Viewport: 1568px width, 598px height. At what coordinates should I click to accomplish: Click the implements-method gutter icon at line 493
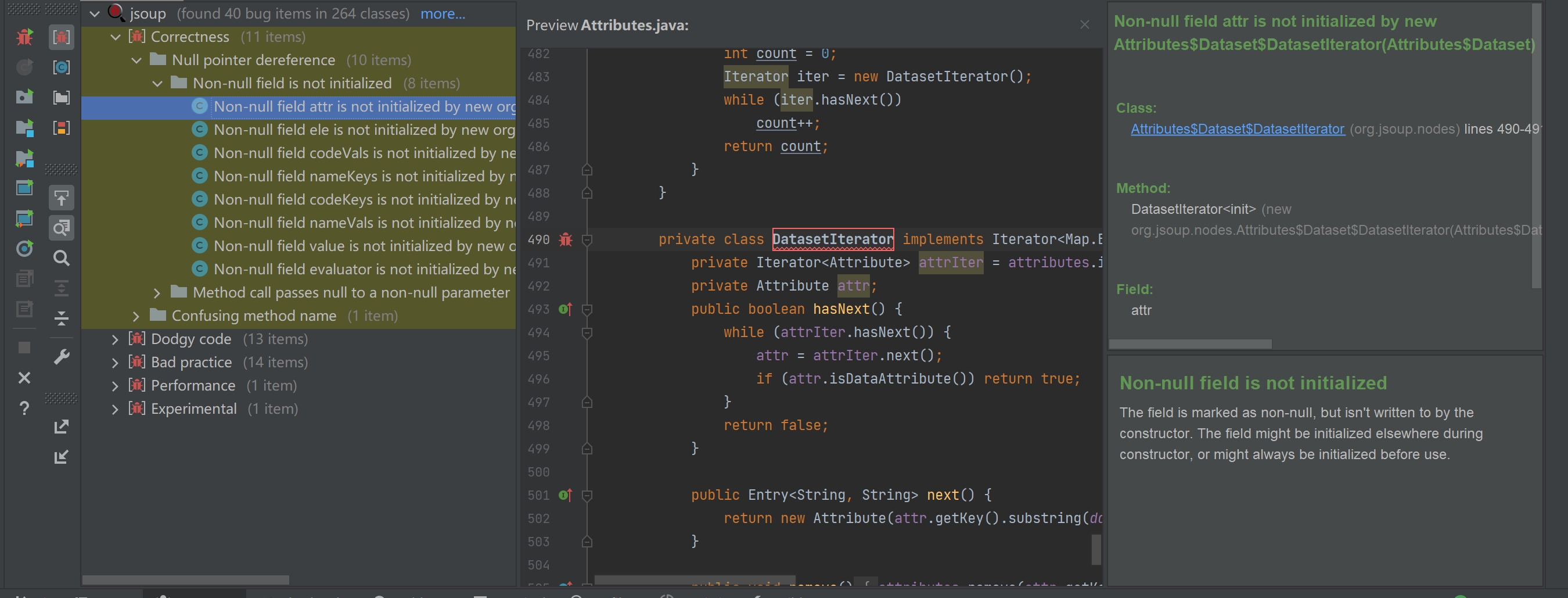(x=566, y=309)
